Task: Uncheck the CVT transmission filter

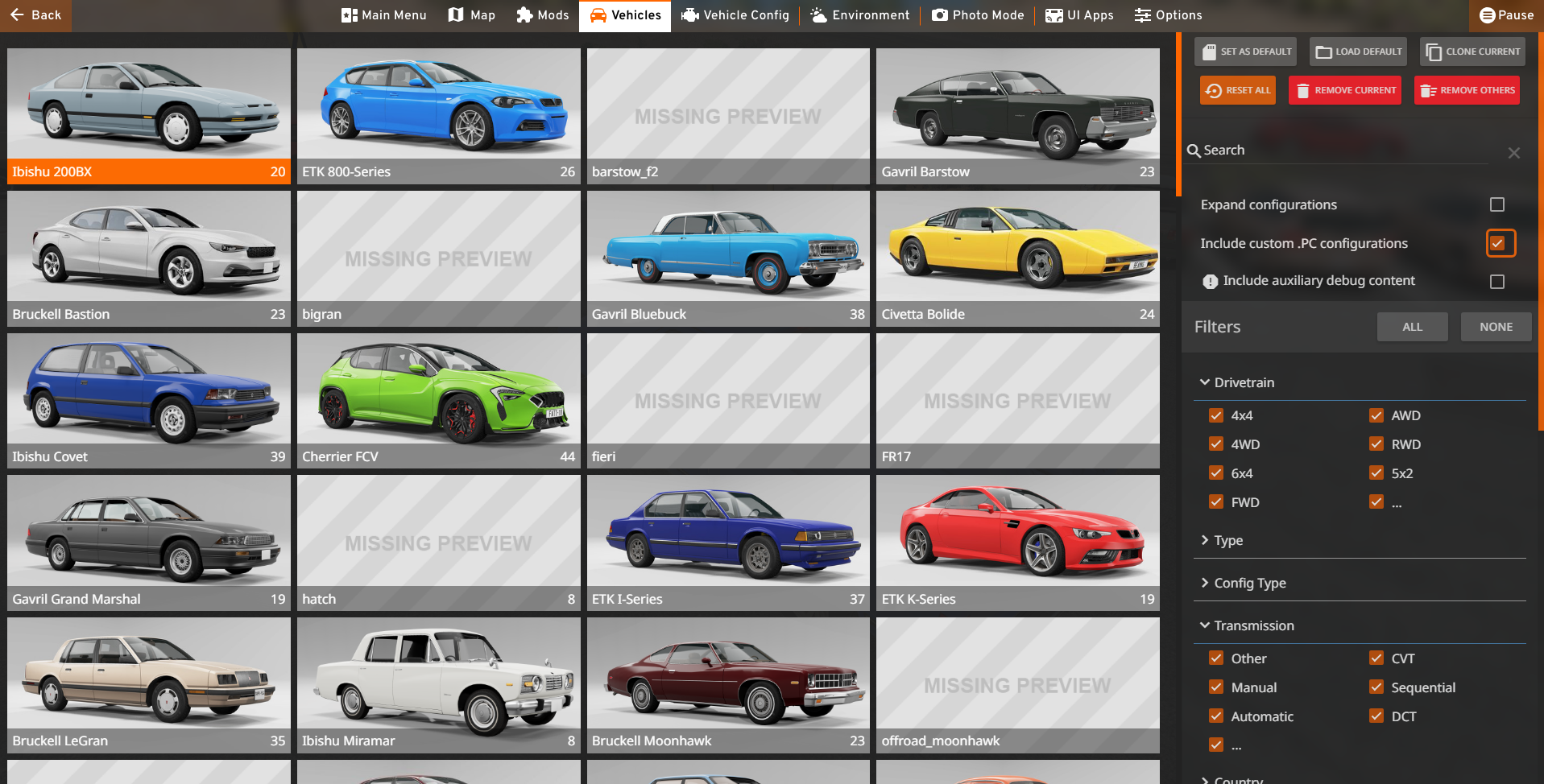Action: tap(1376, 658)
